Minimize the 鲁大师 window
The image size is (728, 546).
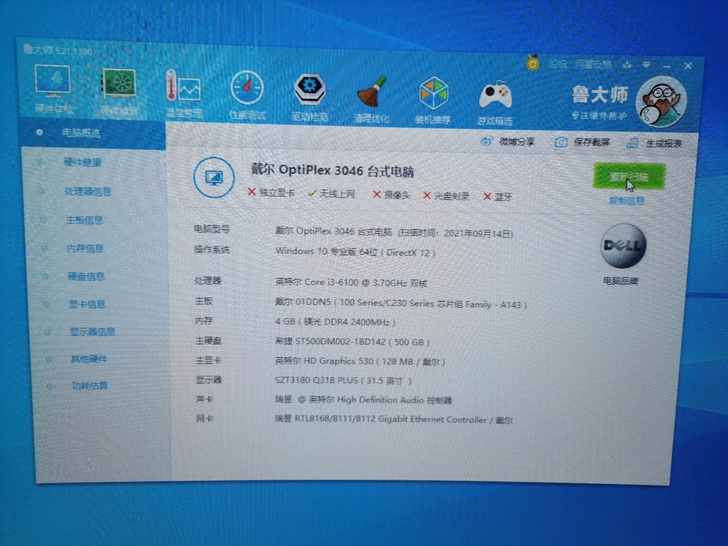point(667,66)
